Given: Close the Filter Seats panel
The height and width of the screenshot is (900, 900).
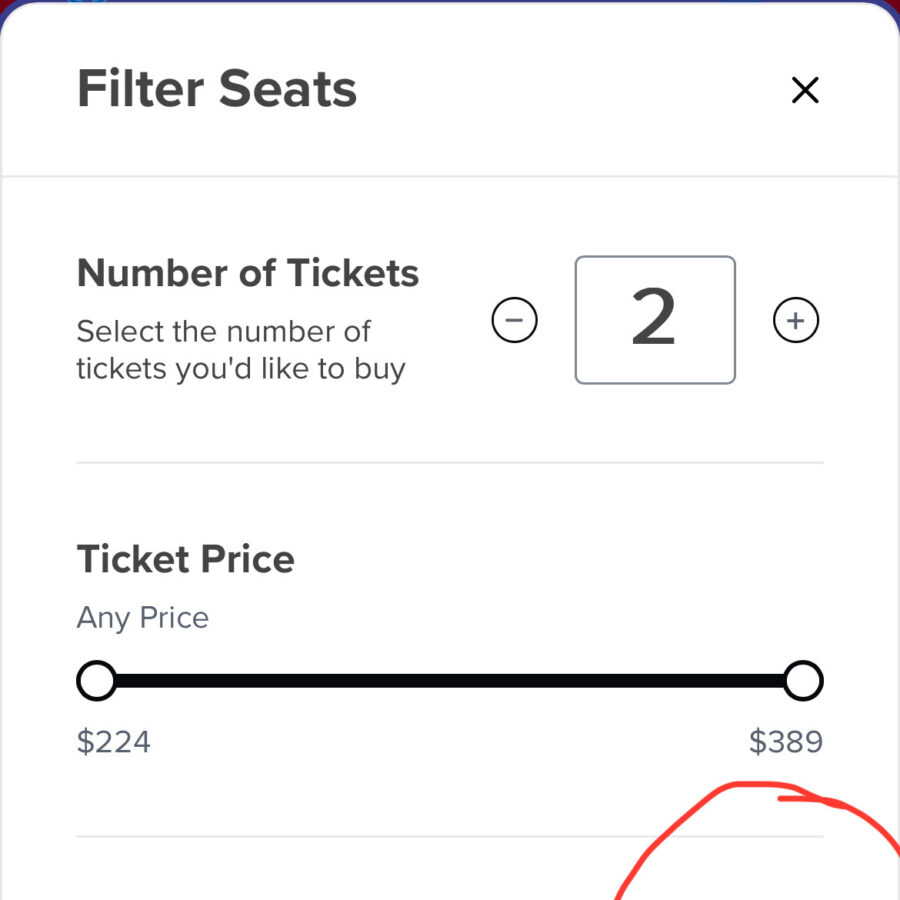Looking at the screenshot, I should tap(805, 90).
